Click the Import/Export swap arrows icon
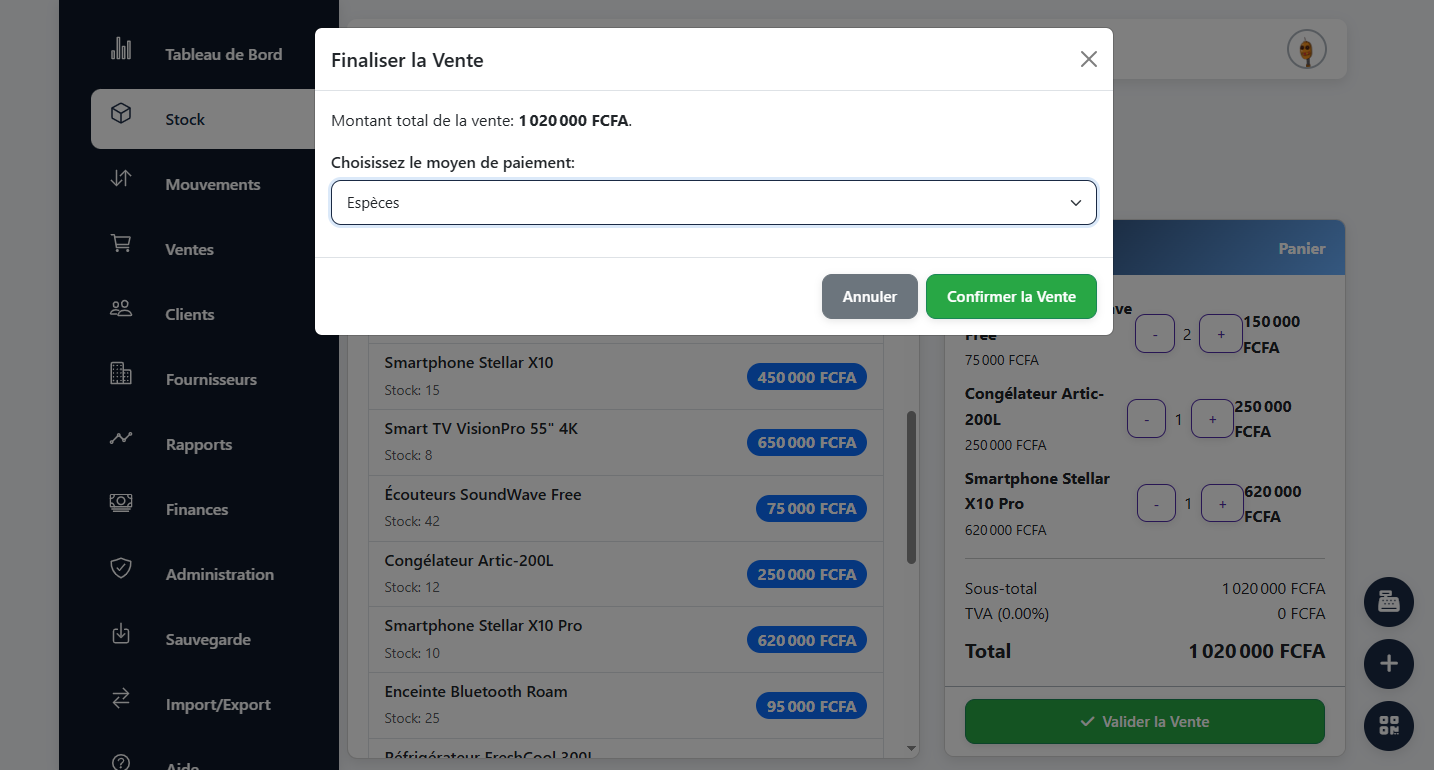Viewport: 1434px width, 770px height. click(x=121, y=699)
